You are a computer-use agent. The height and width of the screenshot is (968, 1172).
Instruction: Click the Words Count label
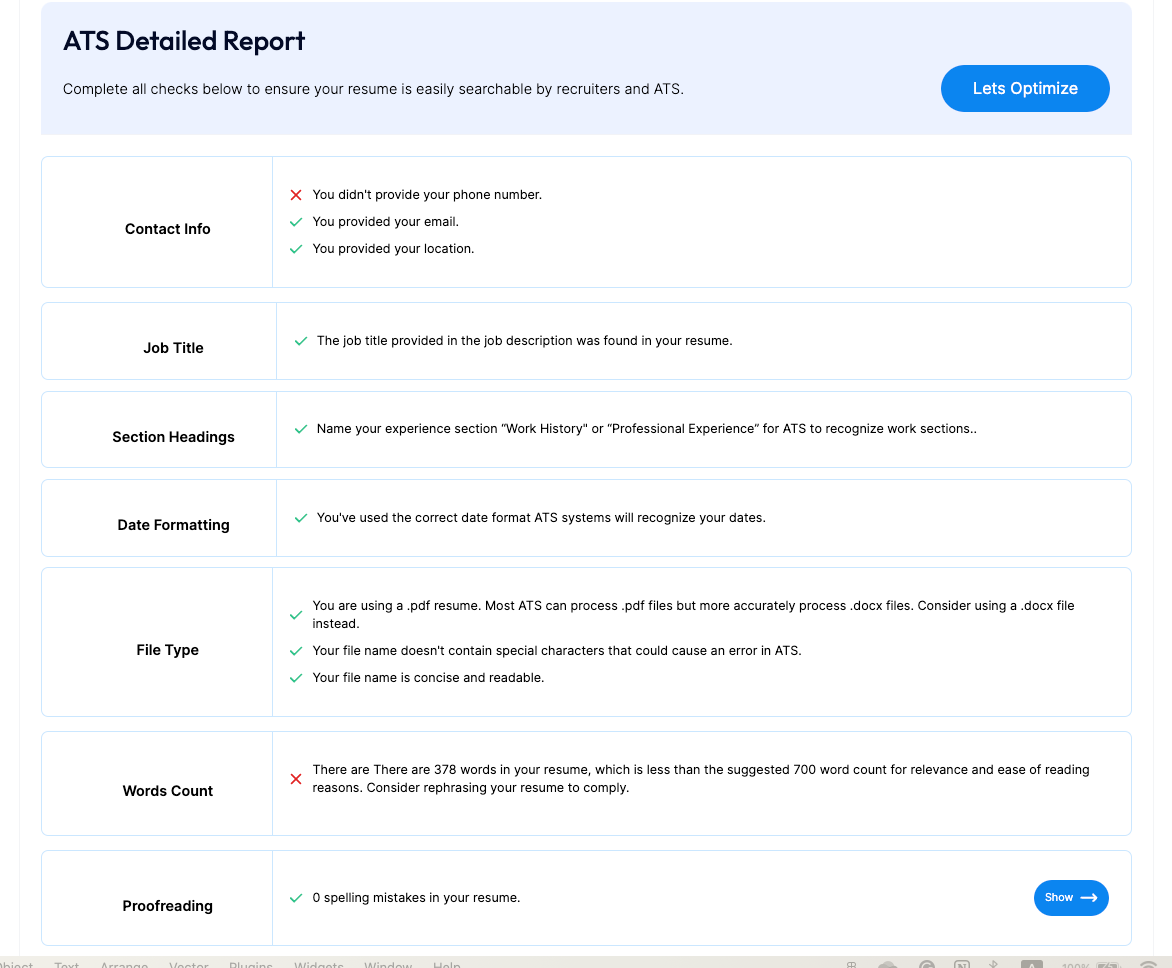[x=167, y=791]
